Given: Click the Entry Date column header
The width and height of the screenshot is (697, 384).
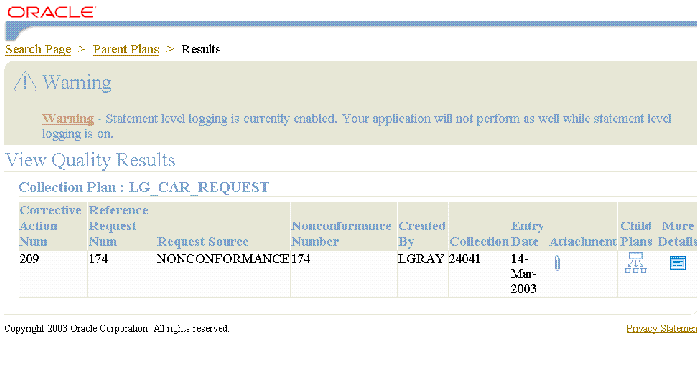Looking at the screenshot, I should click(x=527, y=234).
